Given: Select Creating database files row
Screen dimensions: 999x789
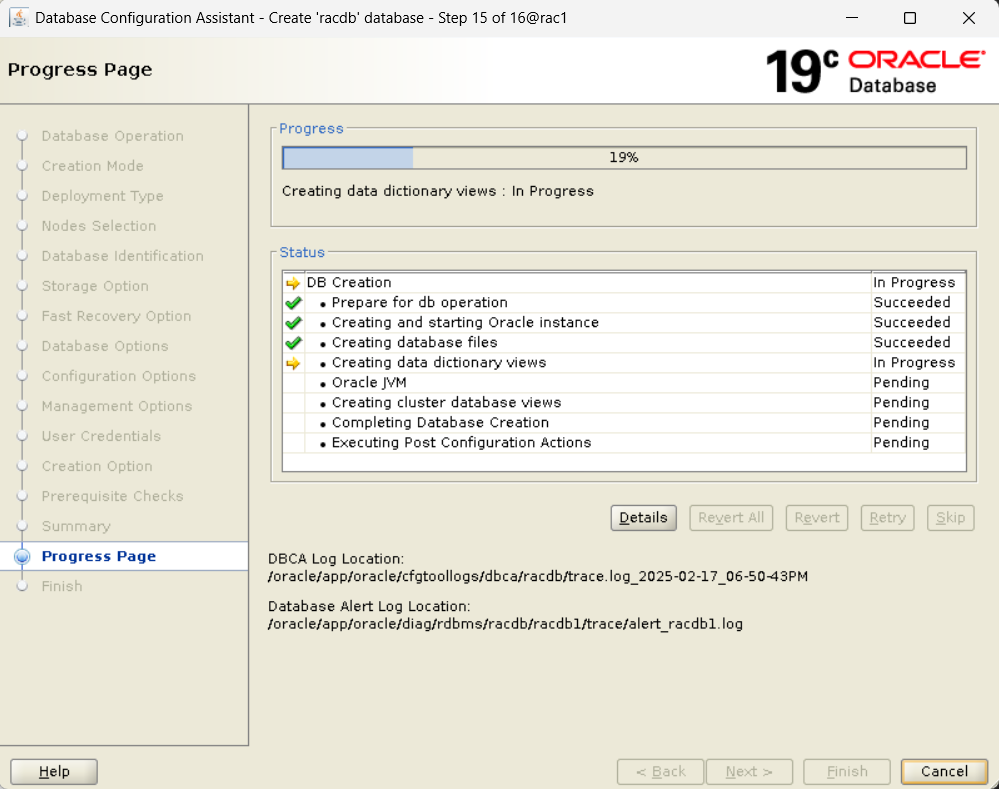Looking at the screenshot, I should click(x=624, y=343).
